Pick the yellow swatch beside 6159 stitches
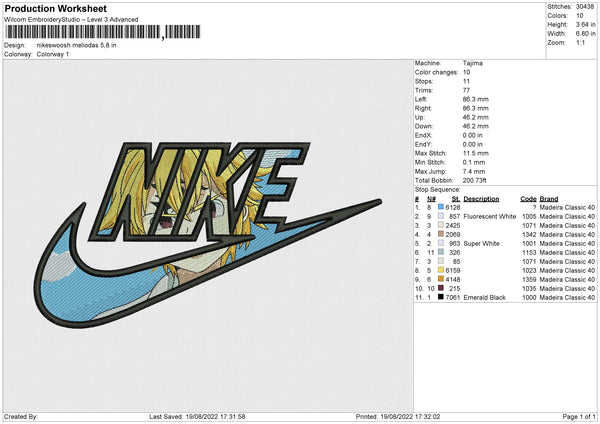 tap(441, 270)
